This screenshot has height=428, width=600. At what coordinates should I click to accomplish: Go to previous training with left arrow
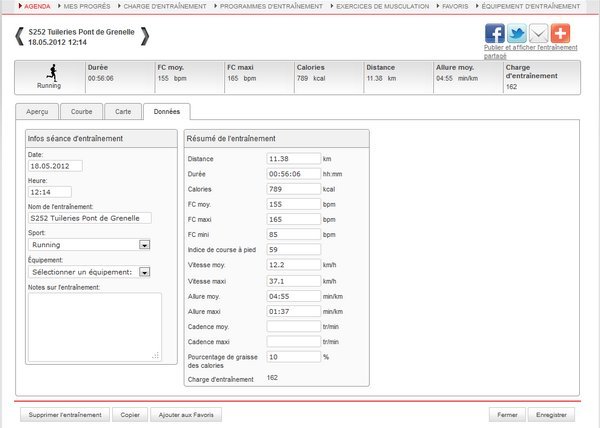[21, 37]
